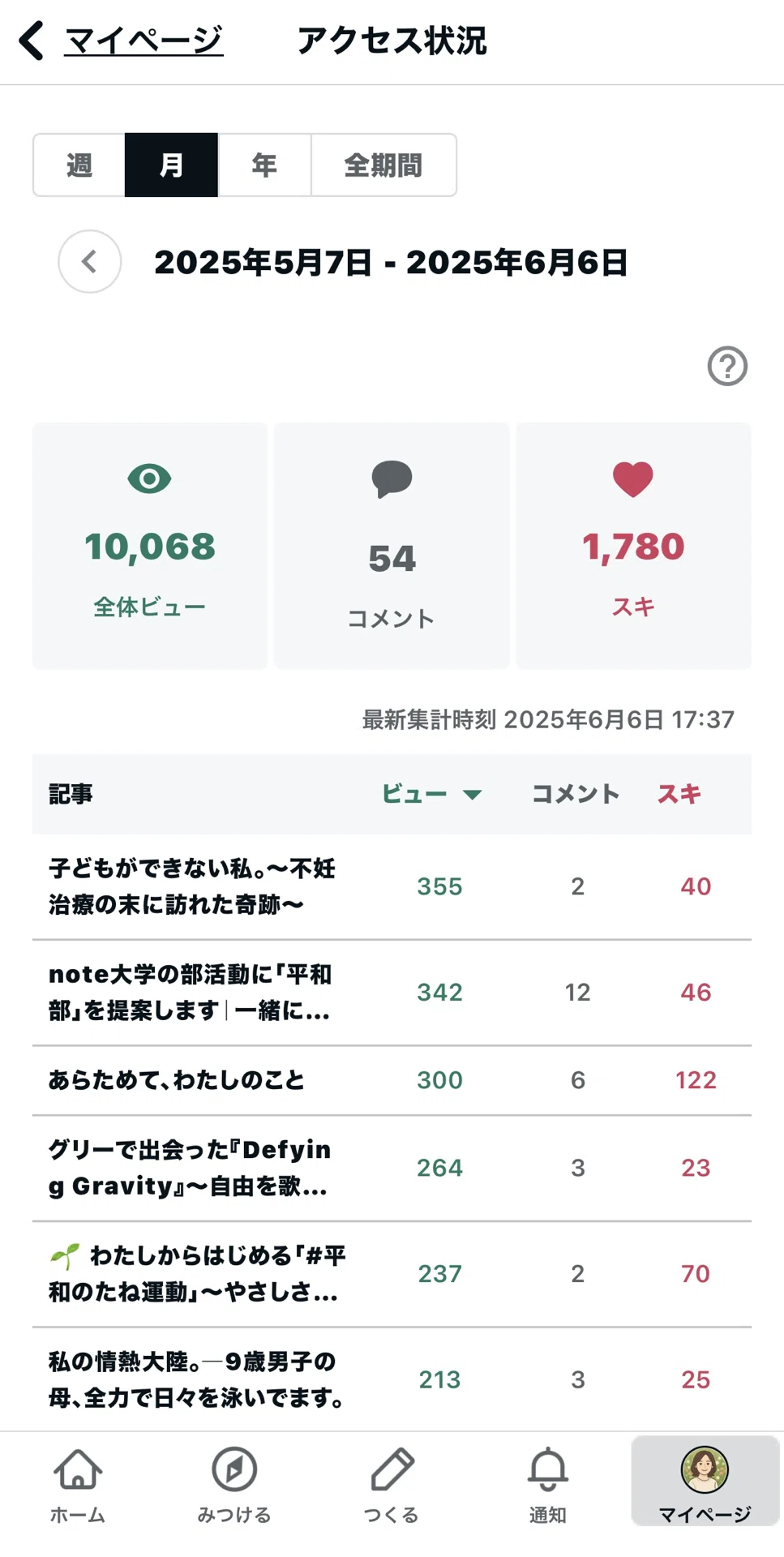Image resolution: width=784 pixels, height=1557 pixels.
Task: Sort the table by コメント column
Action: (x=576, y=794)
